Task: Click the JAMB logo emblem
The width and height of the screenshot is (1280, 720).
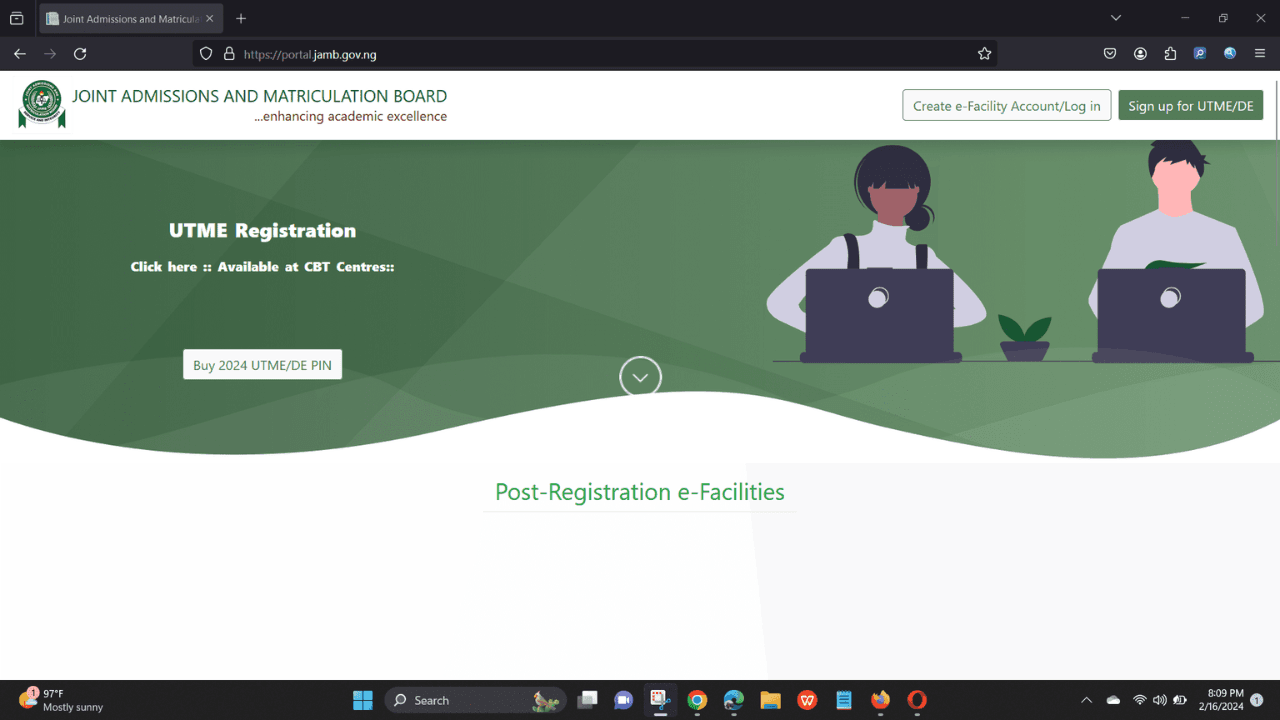Action: [42, 104]
